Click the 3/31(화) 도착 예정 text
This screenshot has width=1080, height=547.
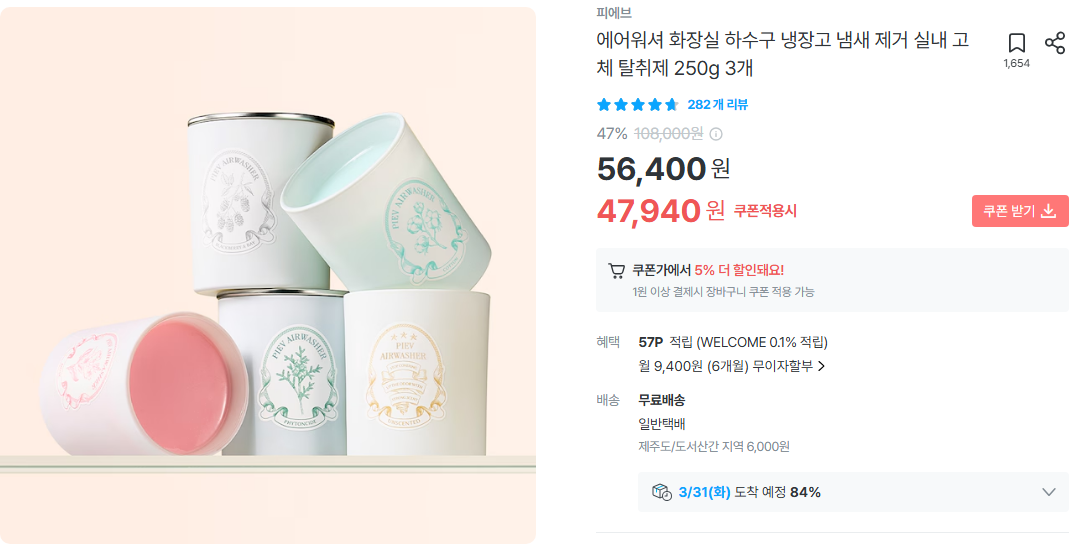750,492
